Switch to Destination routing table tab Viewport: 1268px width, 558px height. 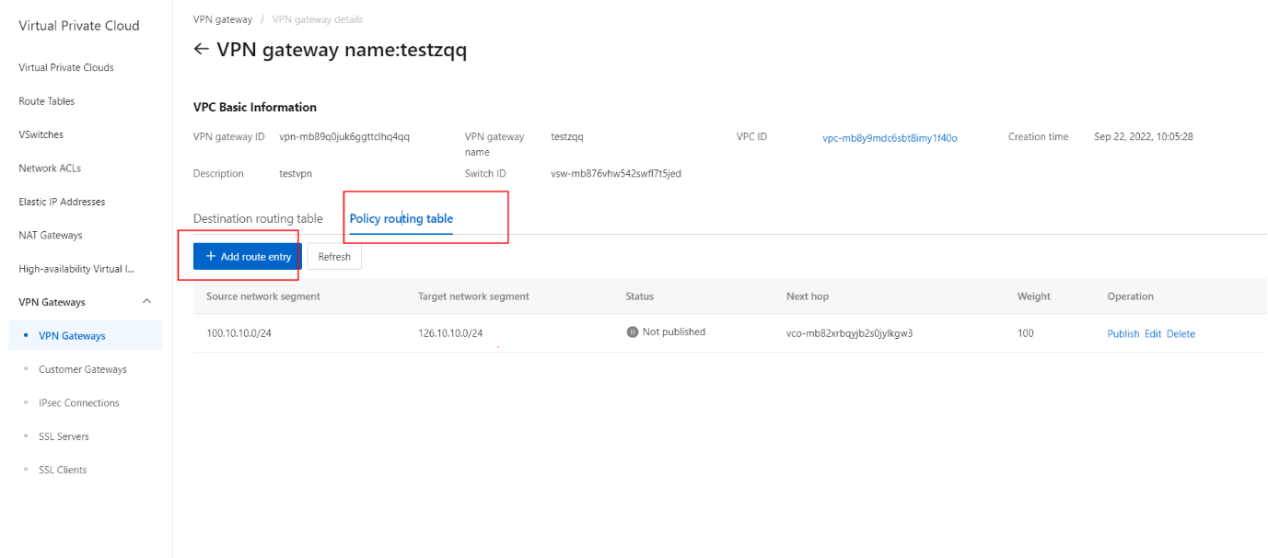[258, 219]
